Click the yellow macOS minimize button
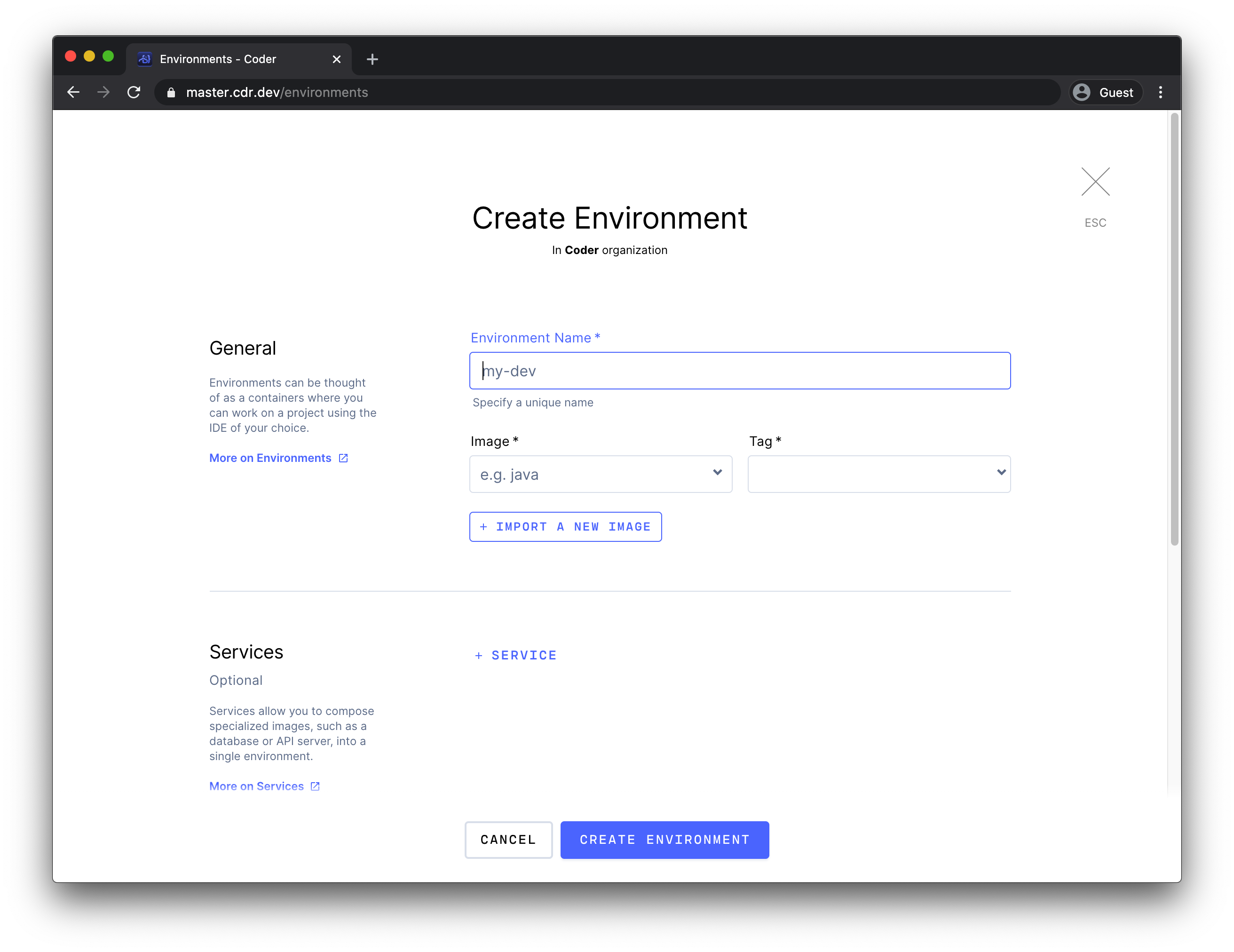1234x952 pixels. point(89,56)
